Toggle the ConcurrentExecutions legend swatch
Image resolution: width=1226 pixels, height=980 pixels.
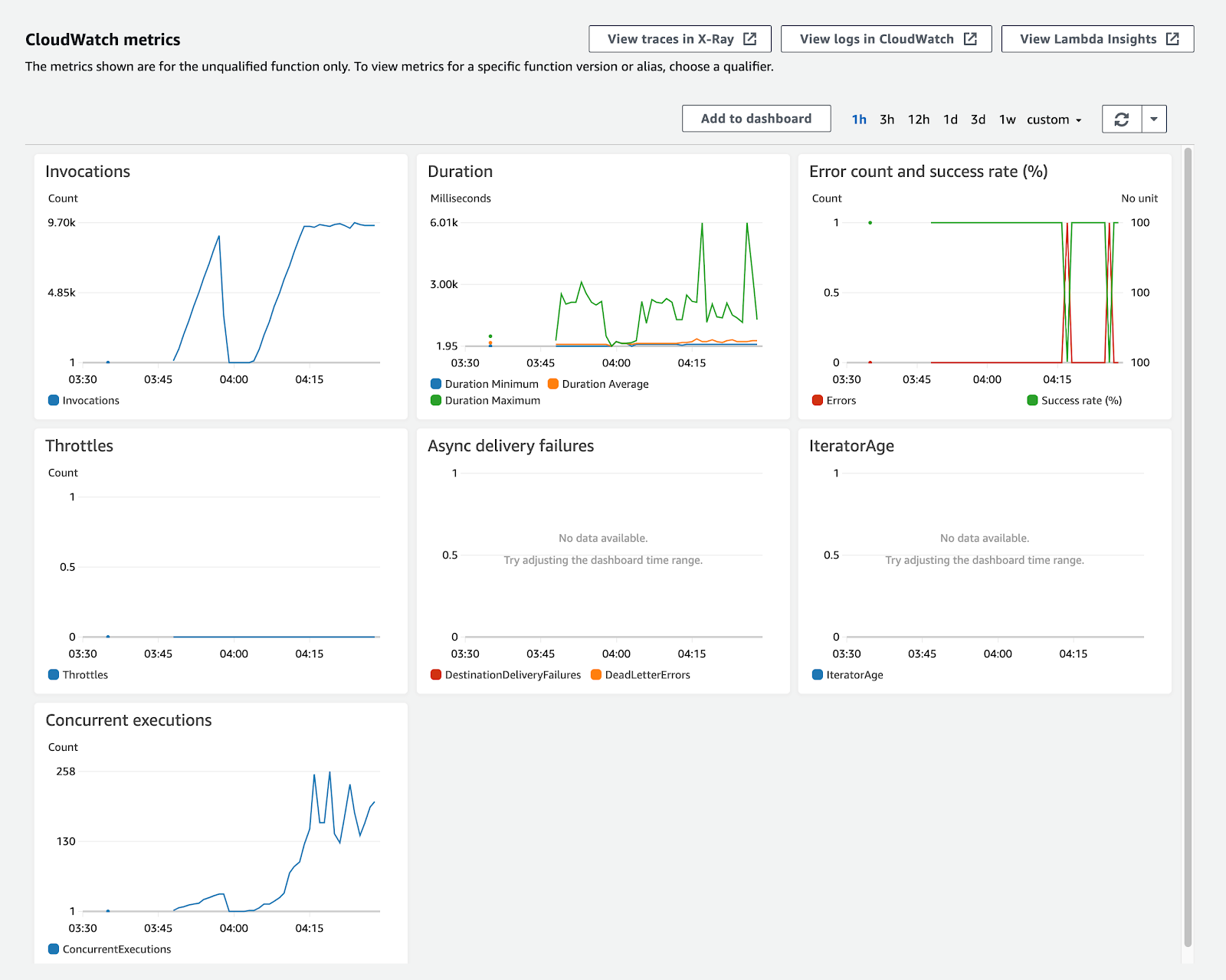pyautogui.click(x=54, y=949)
